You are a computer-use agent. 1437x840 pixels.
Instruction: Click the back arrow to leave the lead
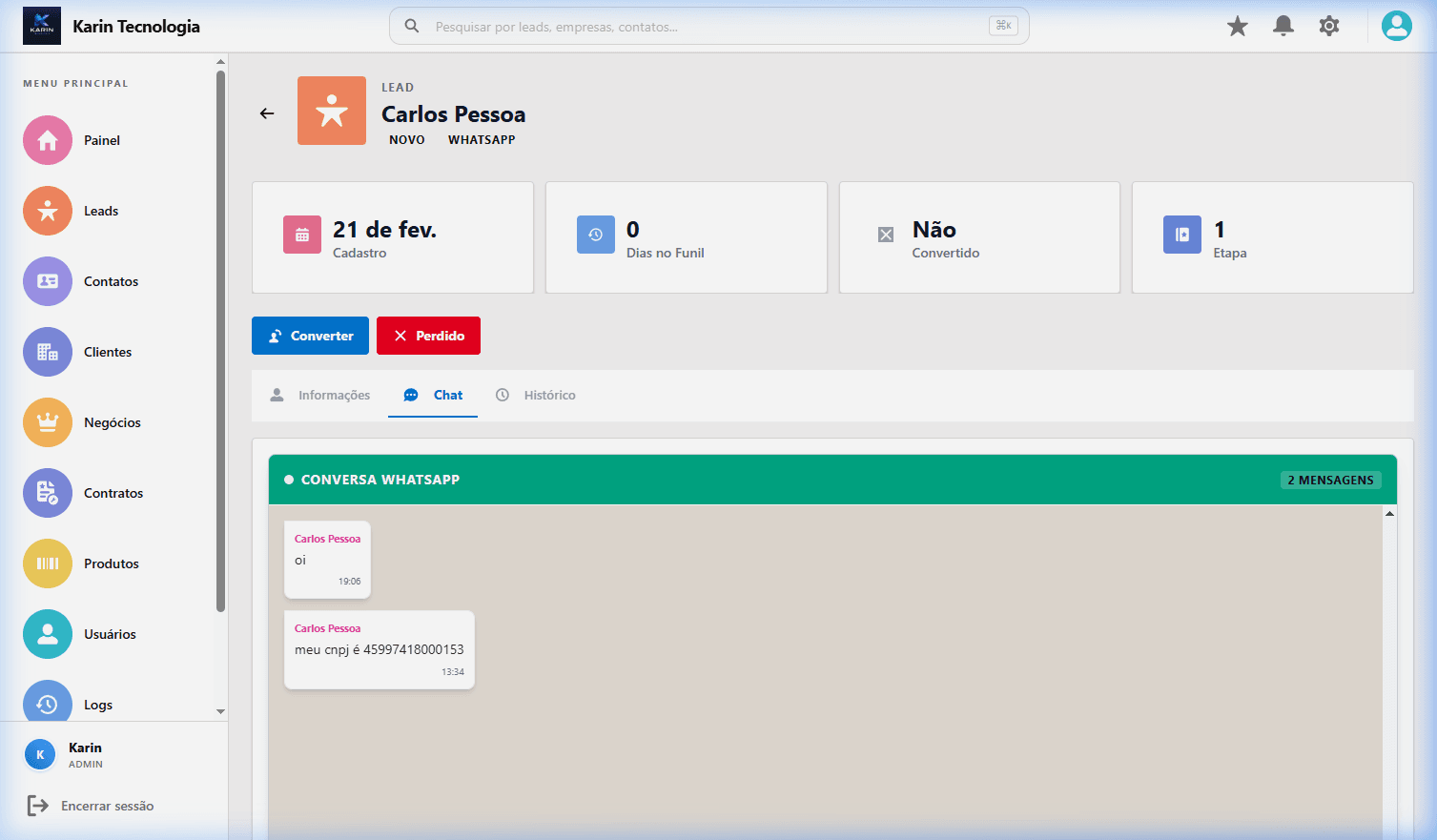[266, 113]
